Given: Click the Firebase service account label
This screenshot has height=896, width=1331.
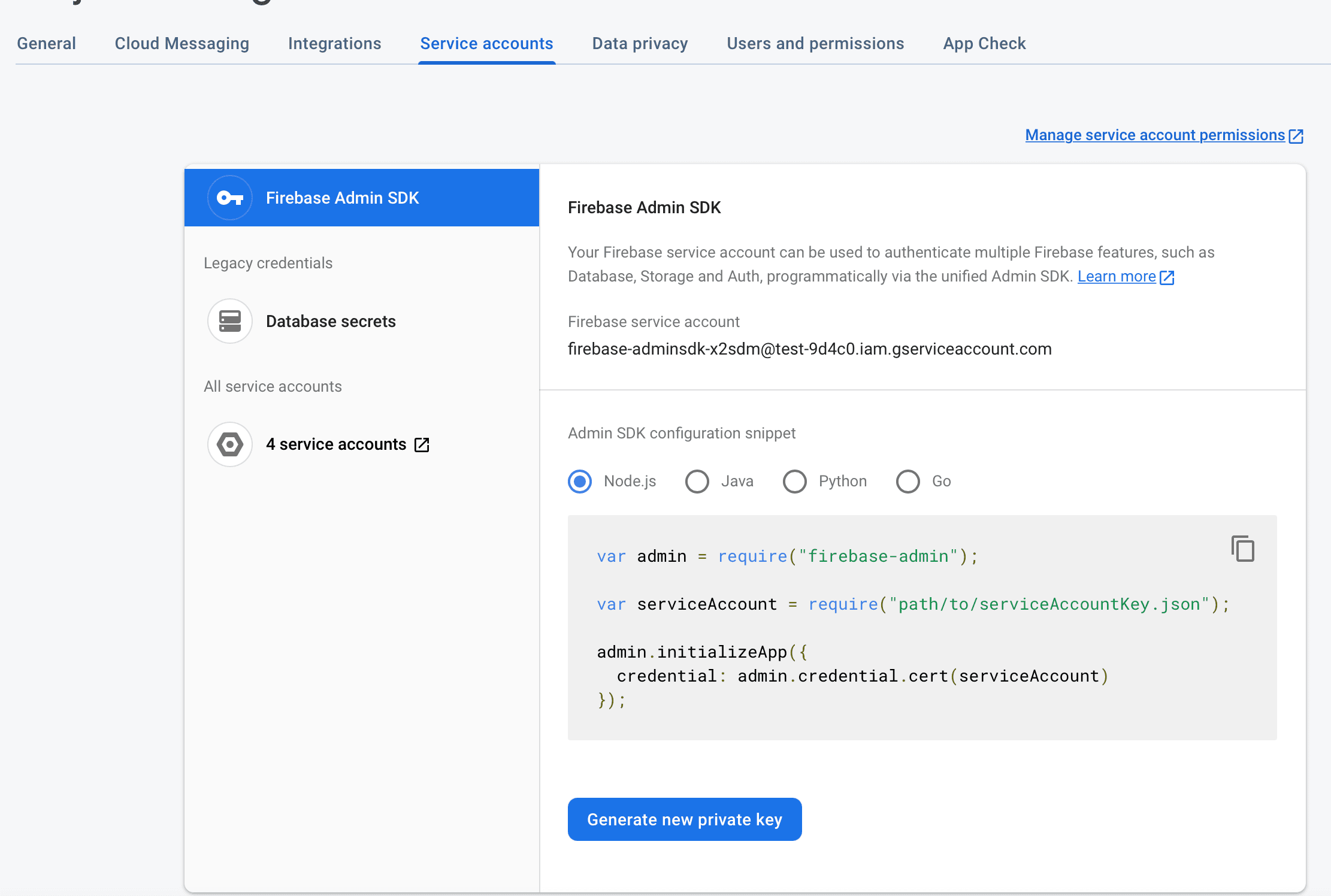Looking at the screenshot, I should [654, 322].
